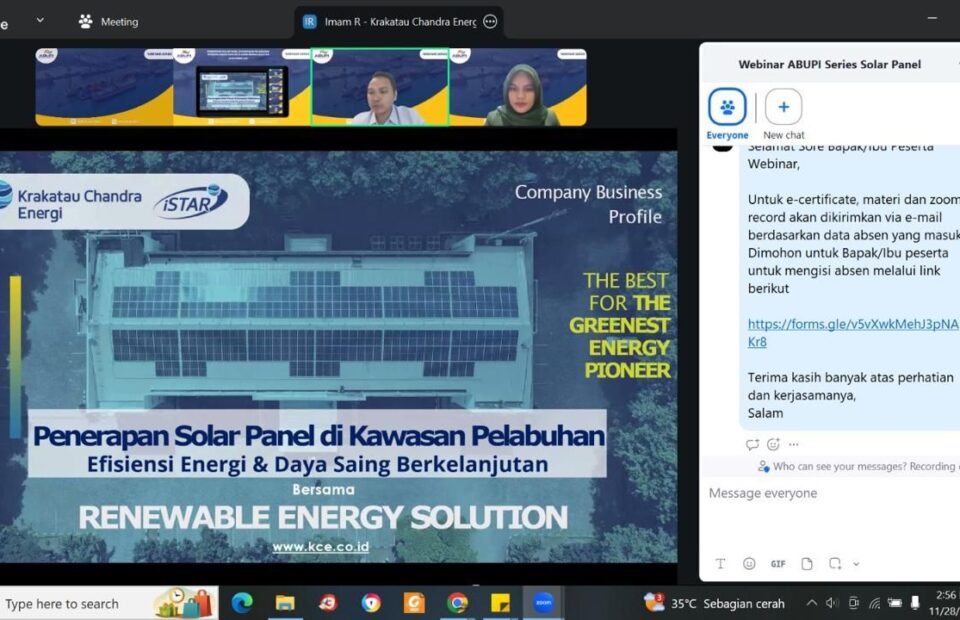Open GIF picker in chat composer
960x620 pixels.
click(778, 564)
